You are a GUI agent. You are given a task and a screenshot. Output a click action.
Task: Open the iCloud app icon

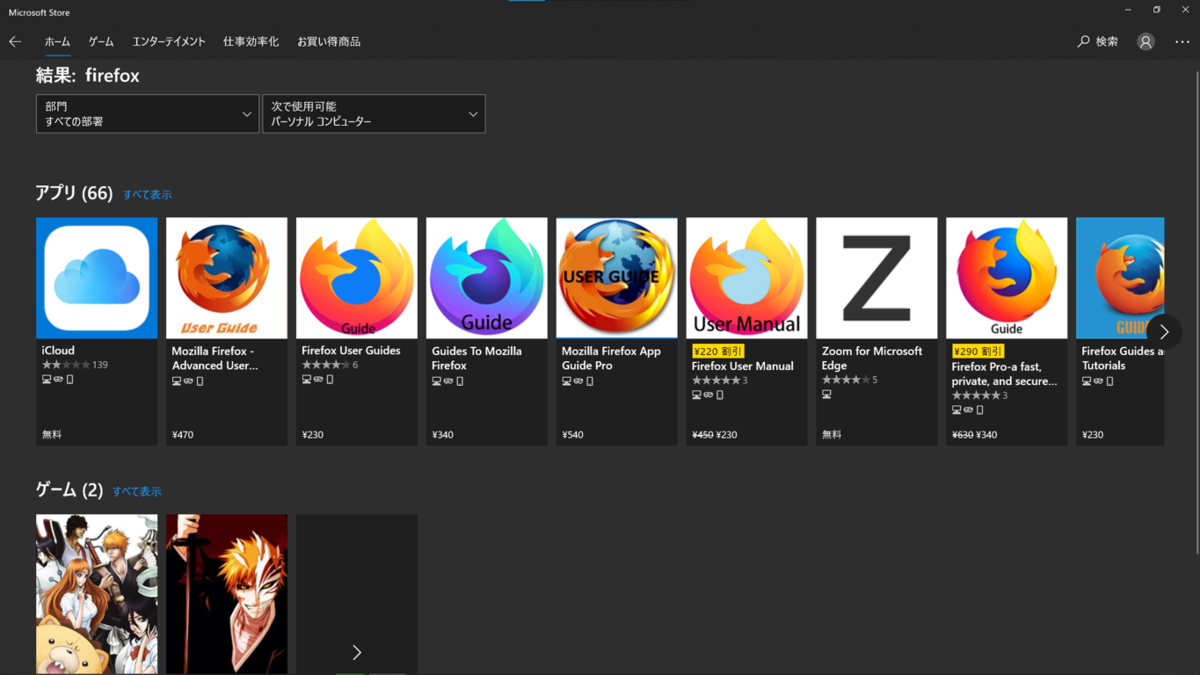pyautogui.click(x=96, y=278)
